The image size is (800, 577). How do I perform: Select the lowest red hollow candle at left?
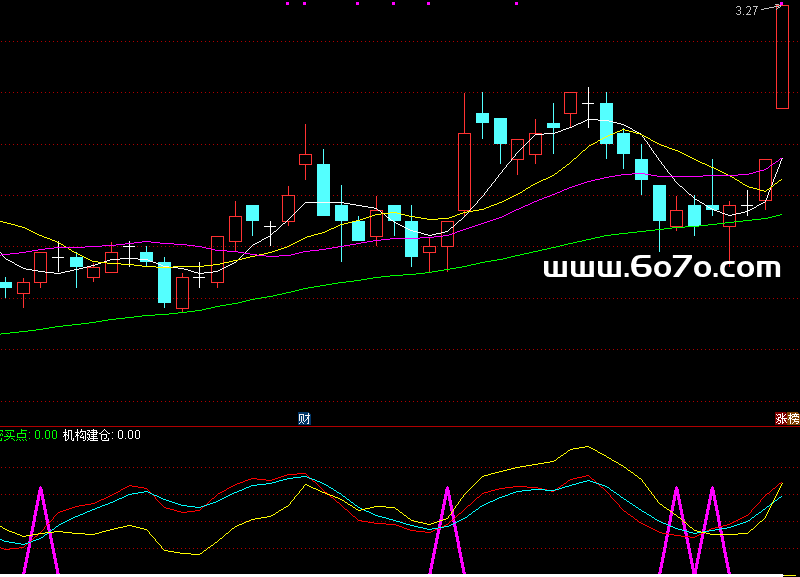point(183,293)
